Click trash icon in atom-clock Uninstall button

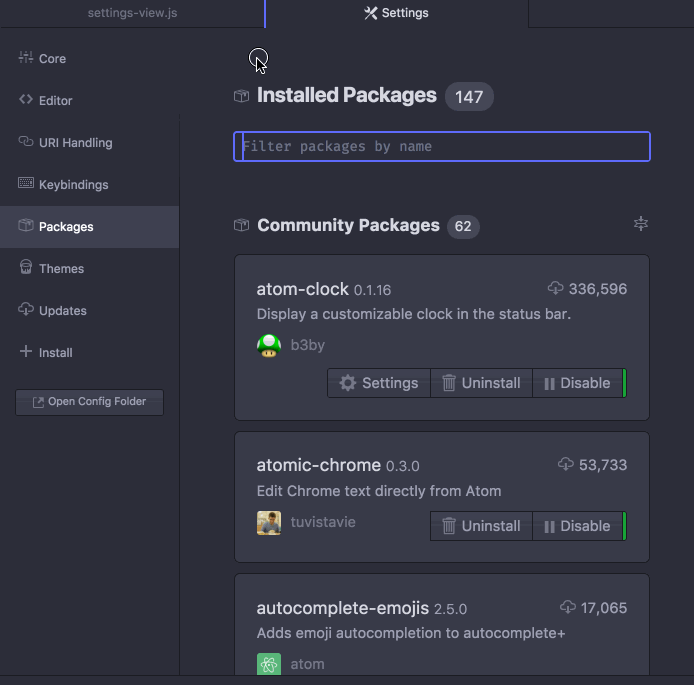tap(448, 383)
